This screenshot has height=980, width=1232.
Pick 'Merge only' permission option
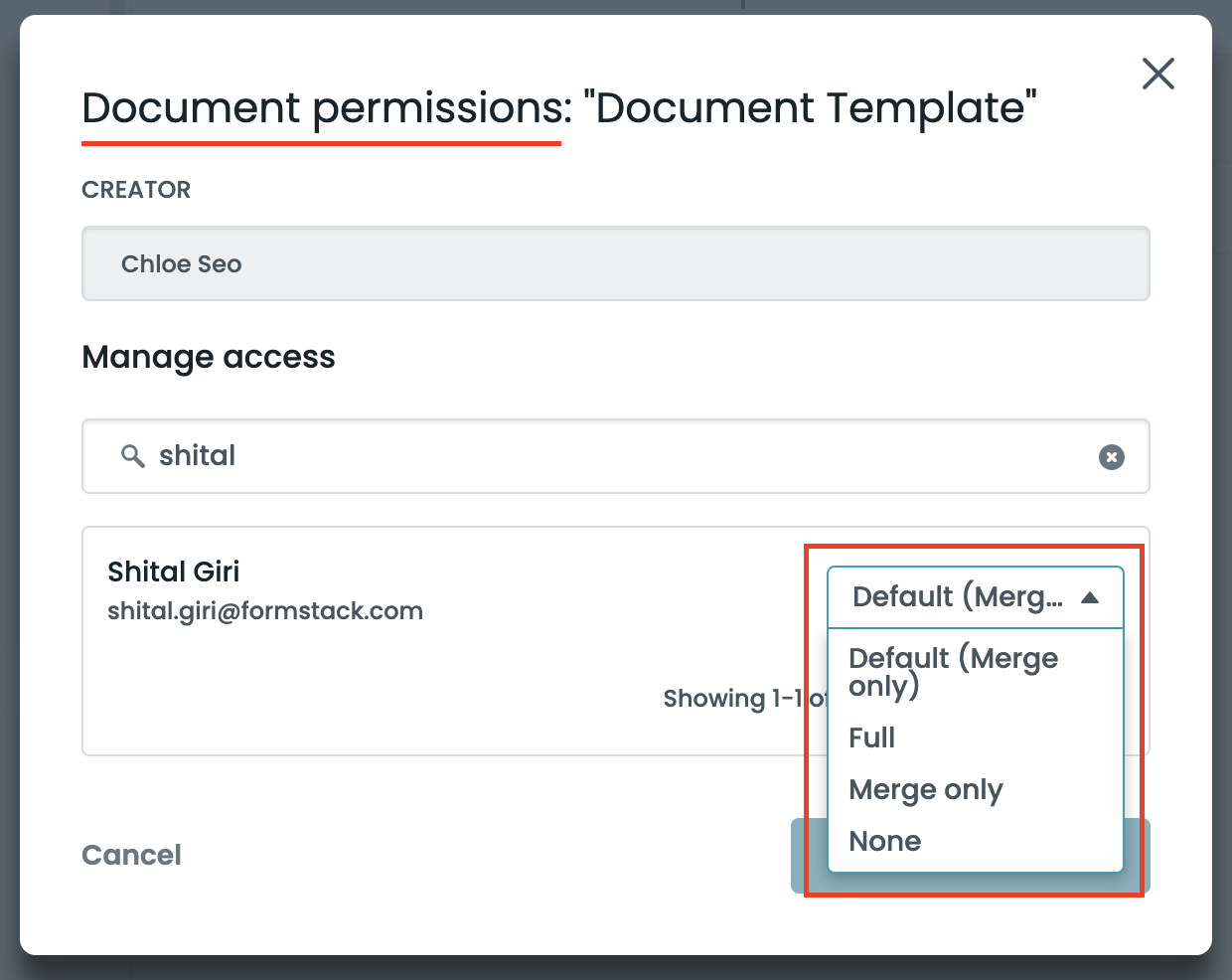(925, 789)
